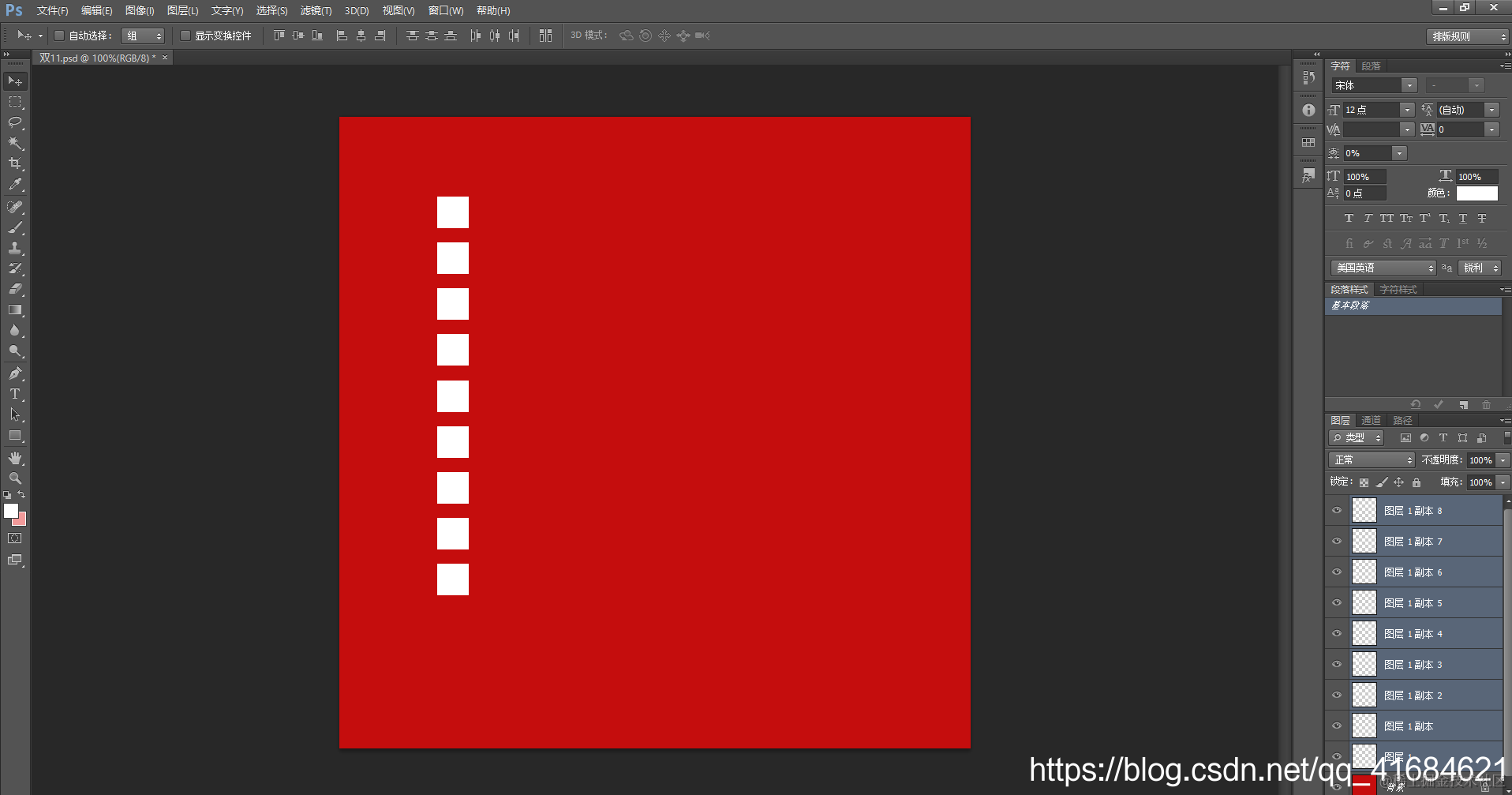Select the Rectangular Marquee tool
The width and height of the screenshot is (1512, 795).
point(15,102)
